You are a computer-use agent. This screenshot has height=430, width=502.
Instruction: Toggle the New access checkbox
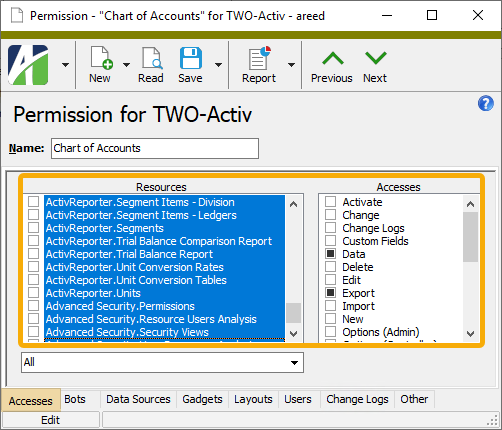(x=330, y=319)
